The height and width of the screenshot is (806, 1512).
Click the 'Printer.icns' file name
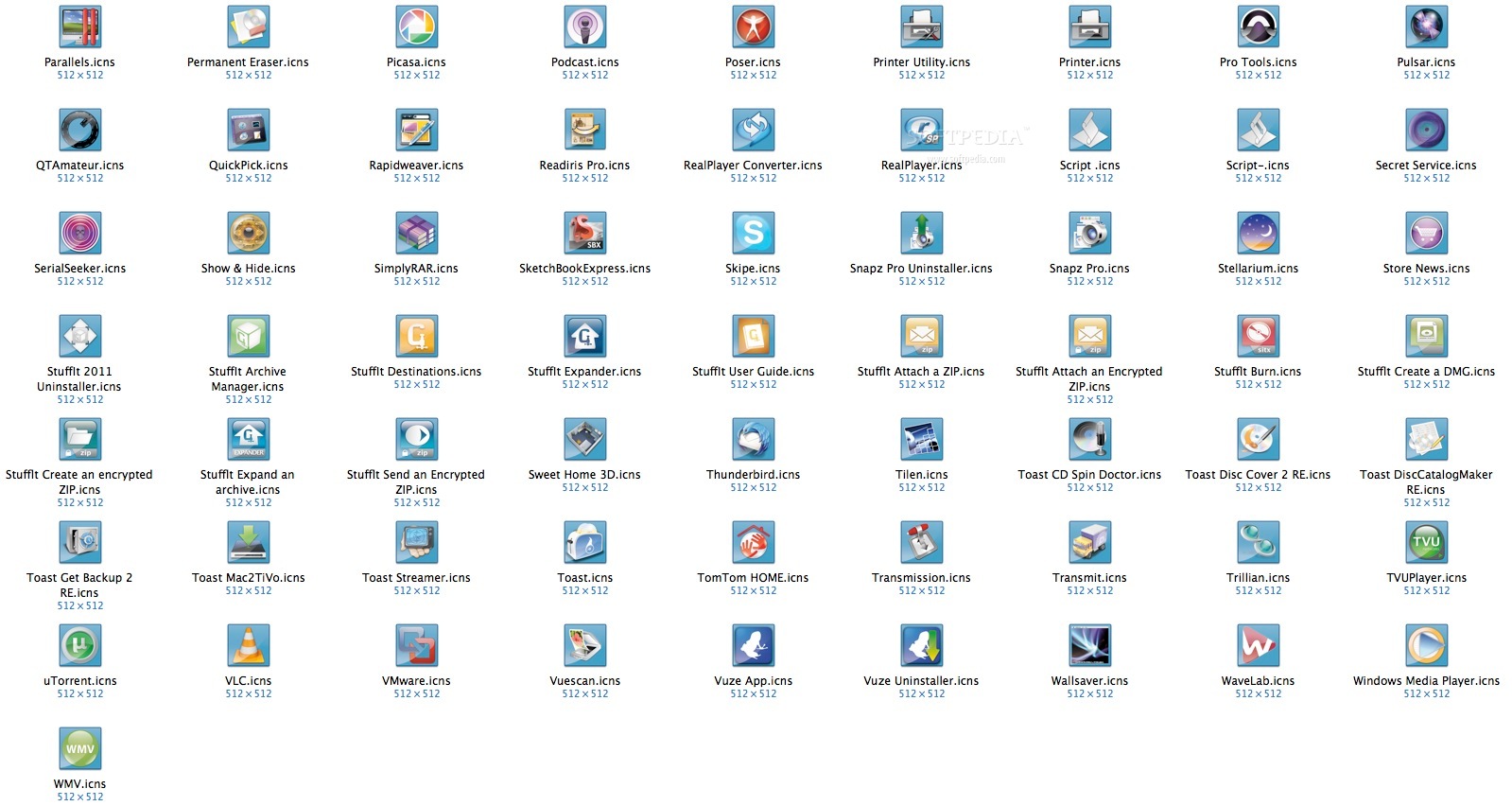pos(1090,62)
